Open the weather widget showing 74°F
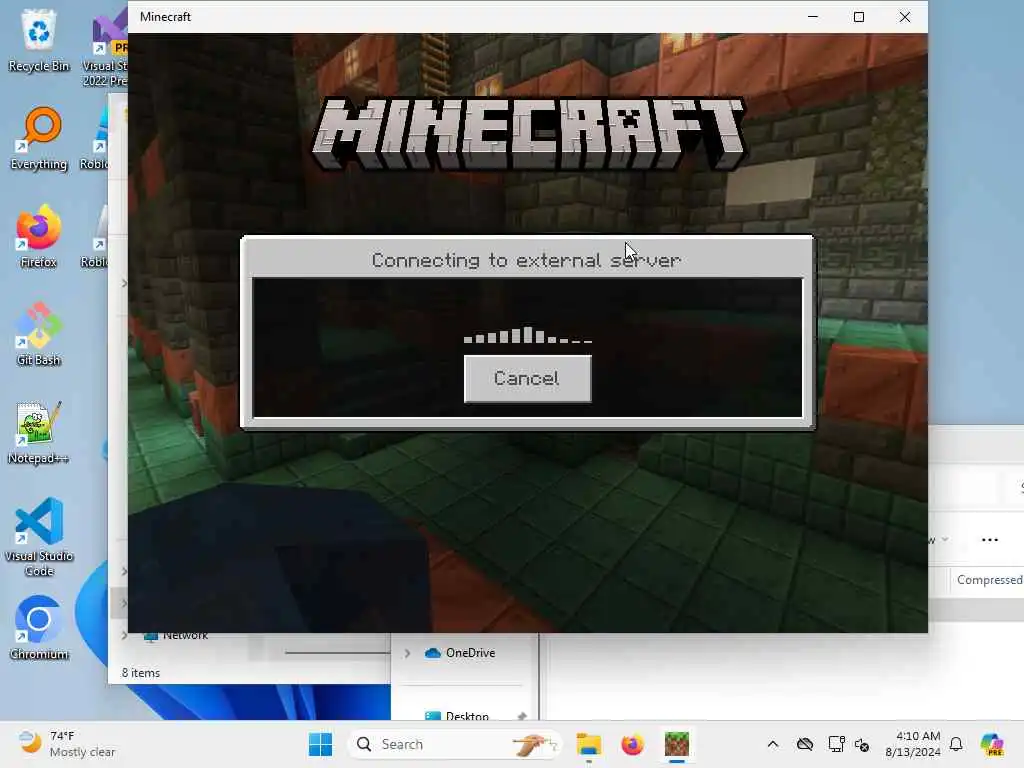Screen dimensions: 1024x768 67,744
